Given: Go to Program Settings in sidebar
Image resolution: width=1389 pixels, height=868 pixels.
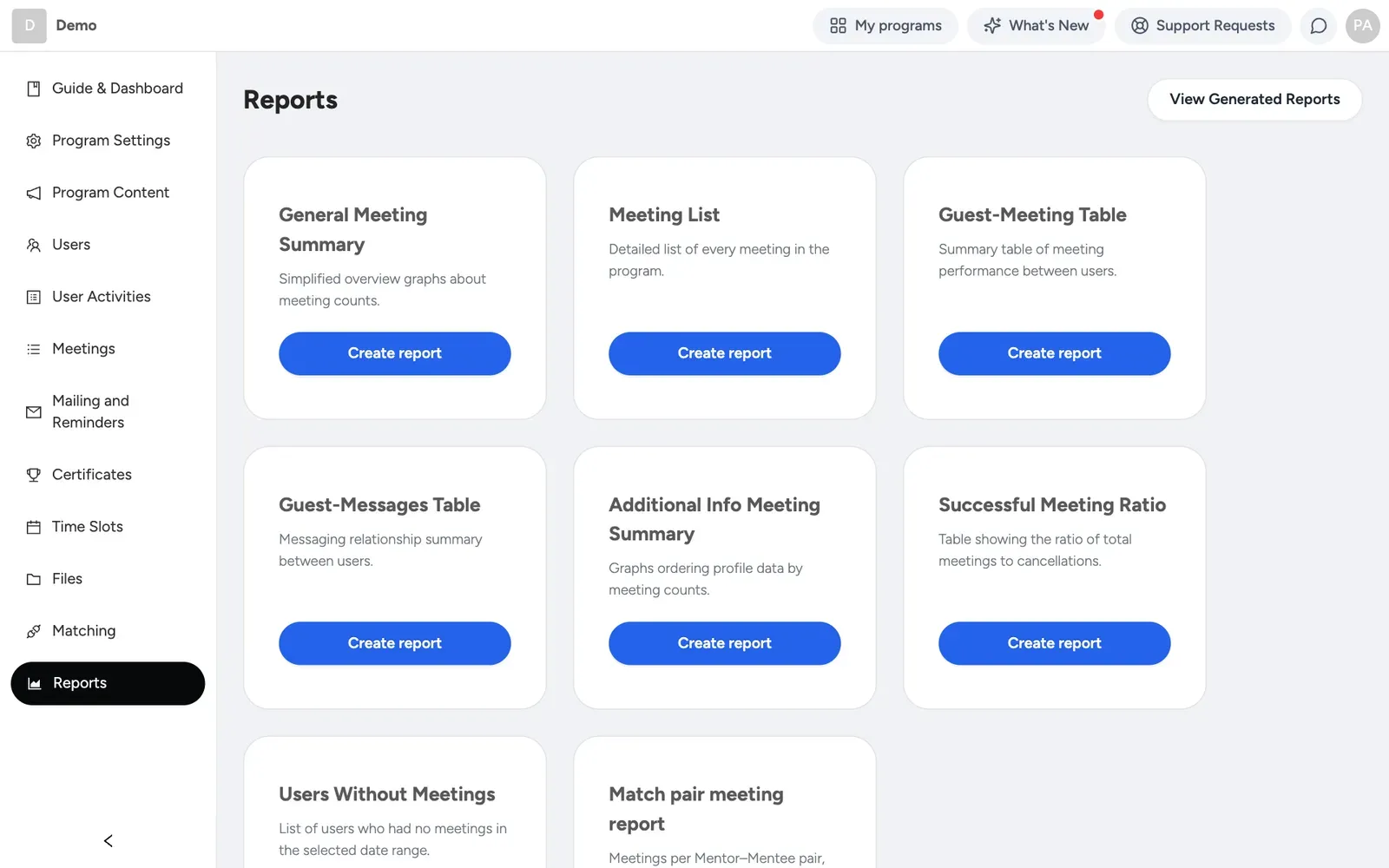Looking at the screenshot, I should [x=108, y=141].
